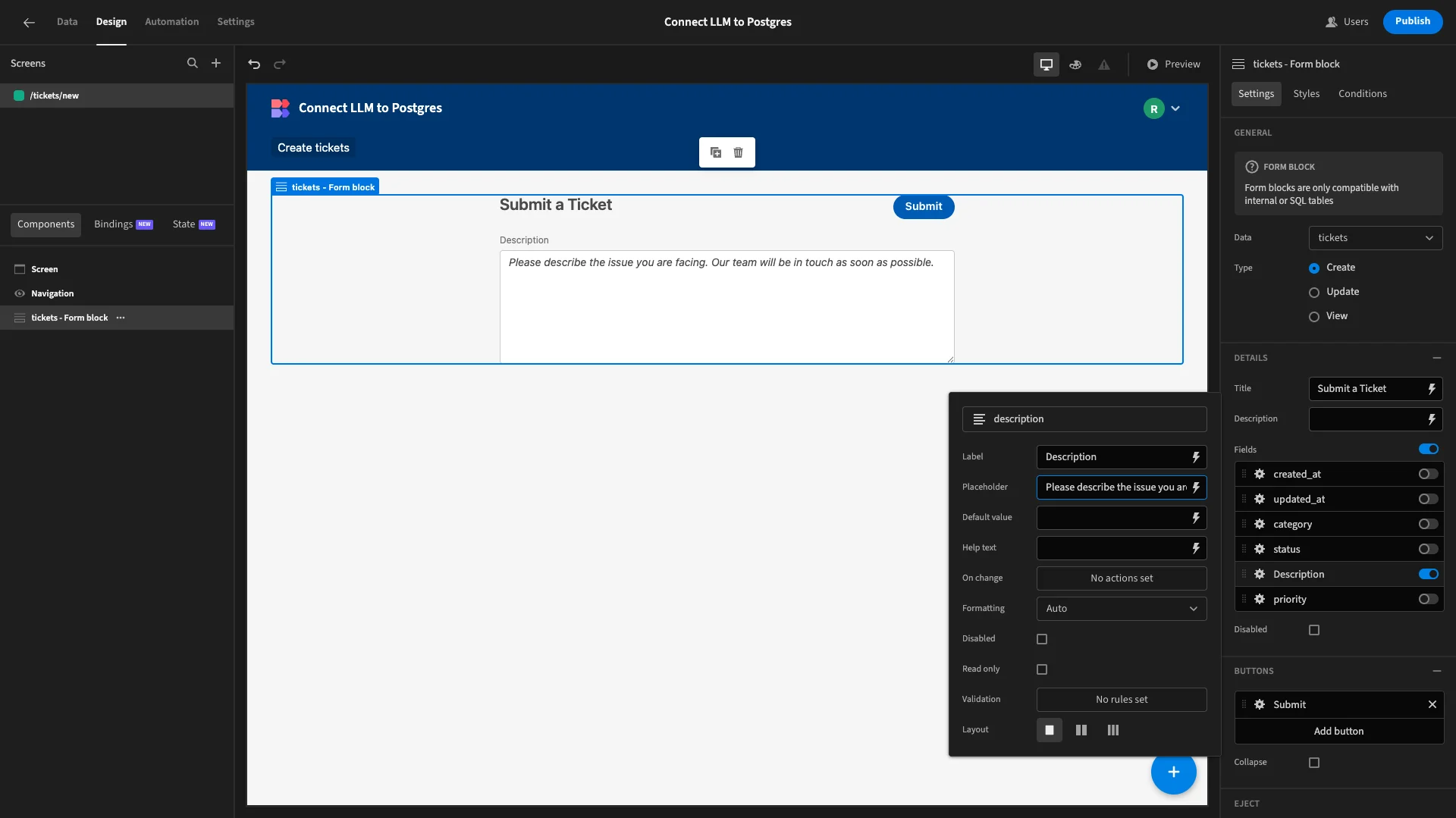Viewport: 1456px width, 818px height.
Task: Select the Navigation tree item
Action: (117, 293)
